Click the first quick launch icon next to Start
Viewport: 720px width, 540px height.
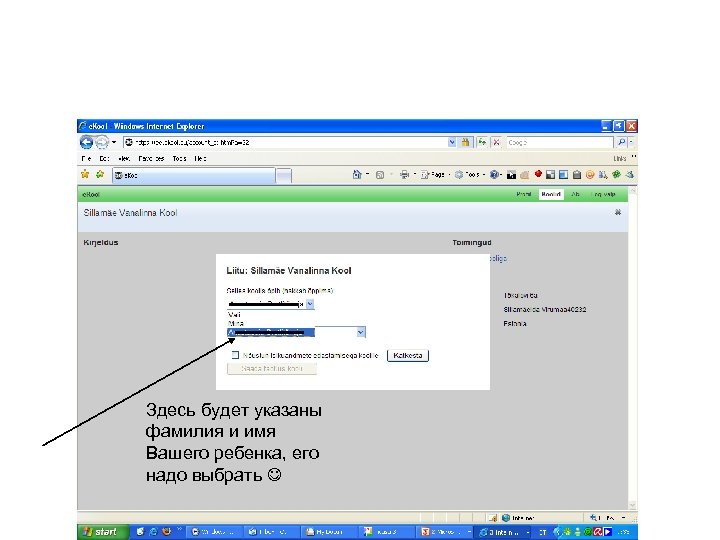[140, 532]
